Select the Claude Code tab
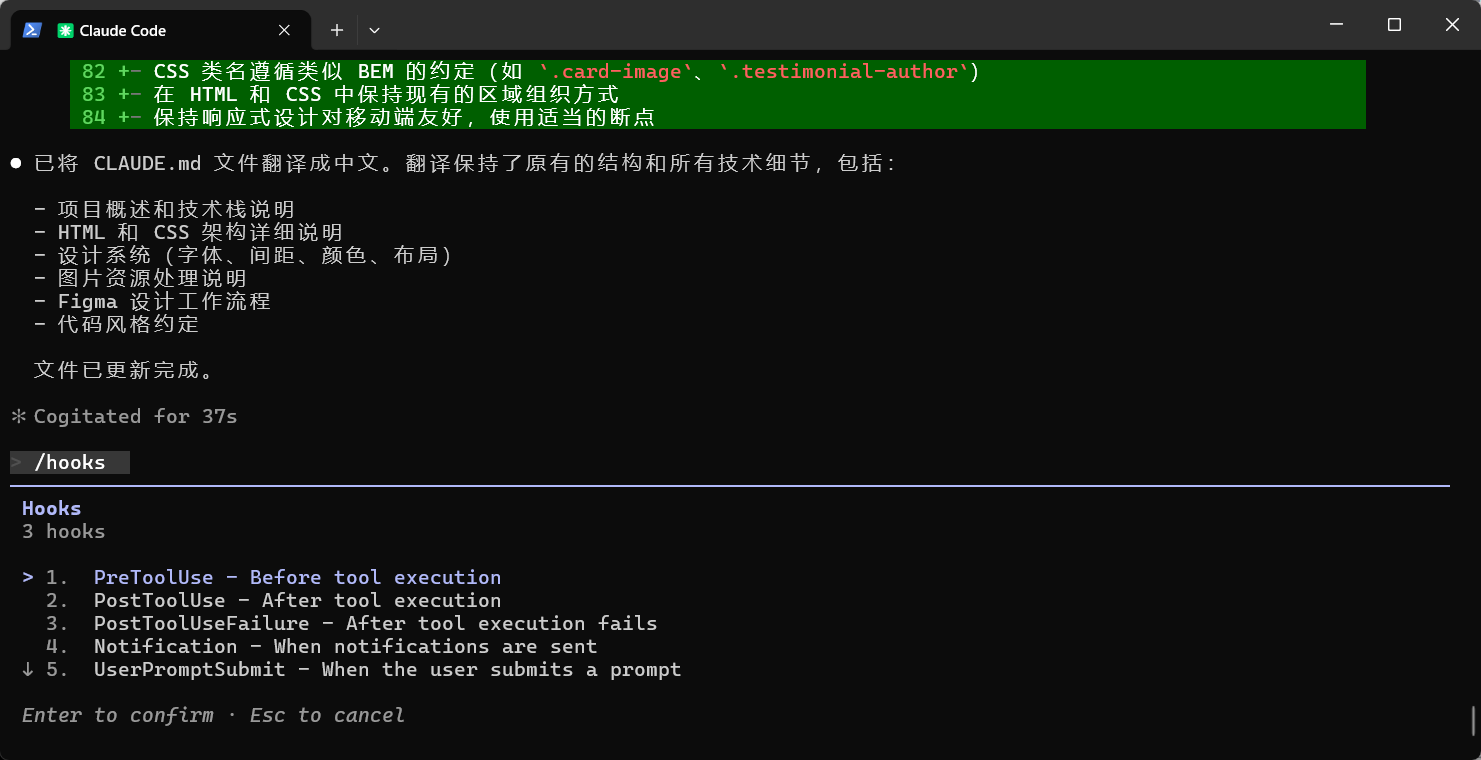 160,30
